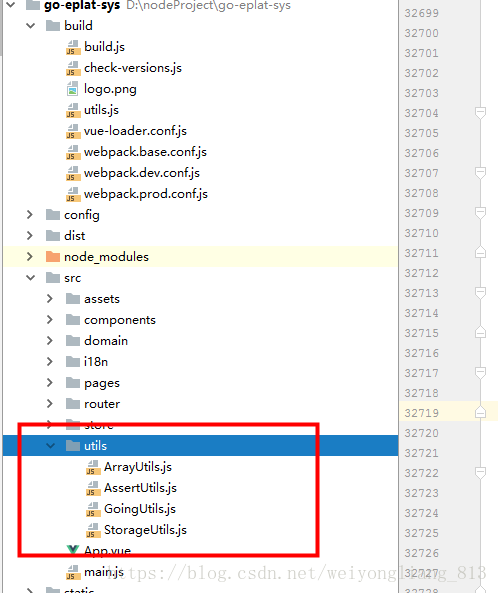Select GoingUtils.js file name
498x593 pixels.
click(140, 509)
